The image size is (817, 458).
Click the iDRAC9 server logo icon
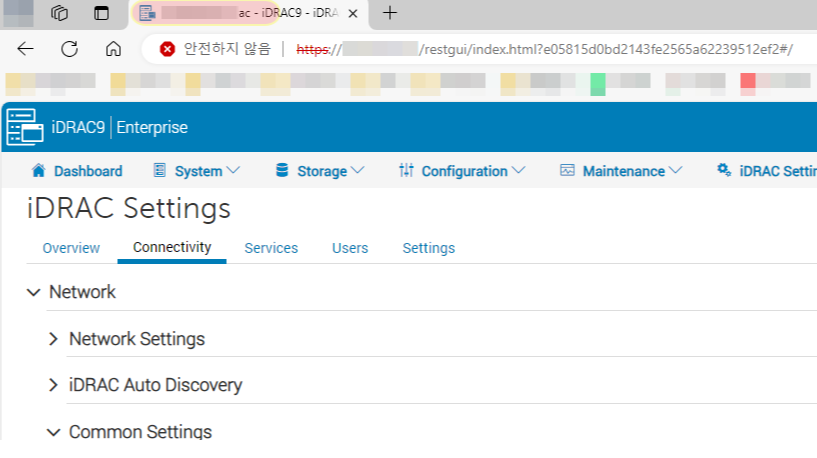coord(24,127)
